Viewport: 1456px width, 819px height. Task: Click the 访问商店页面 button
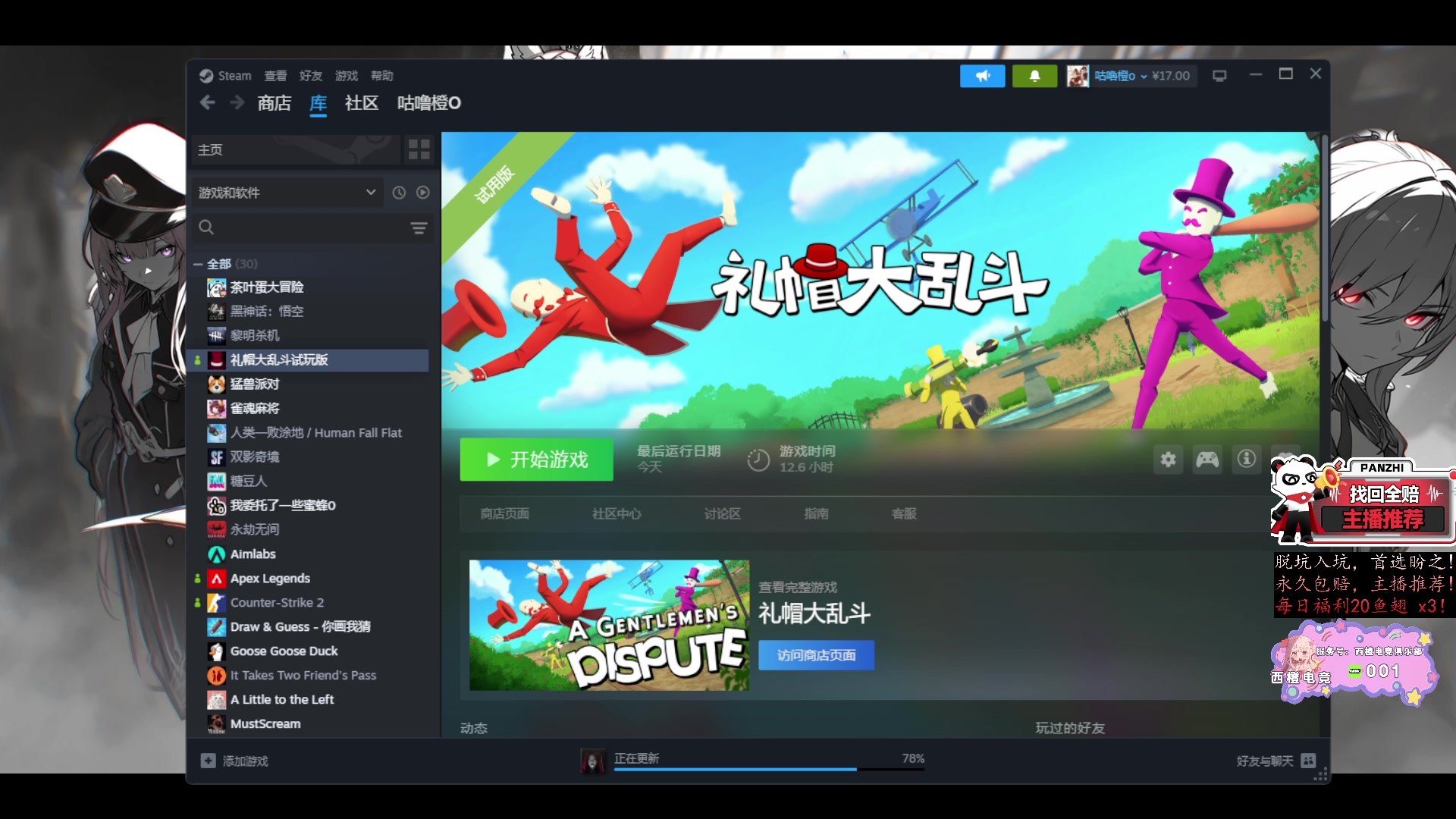click(x=817, y=655)
